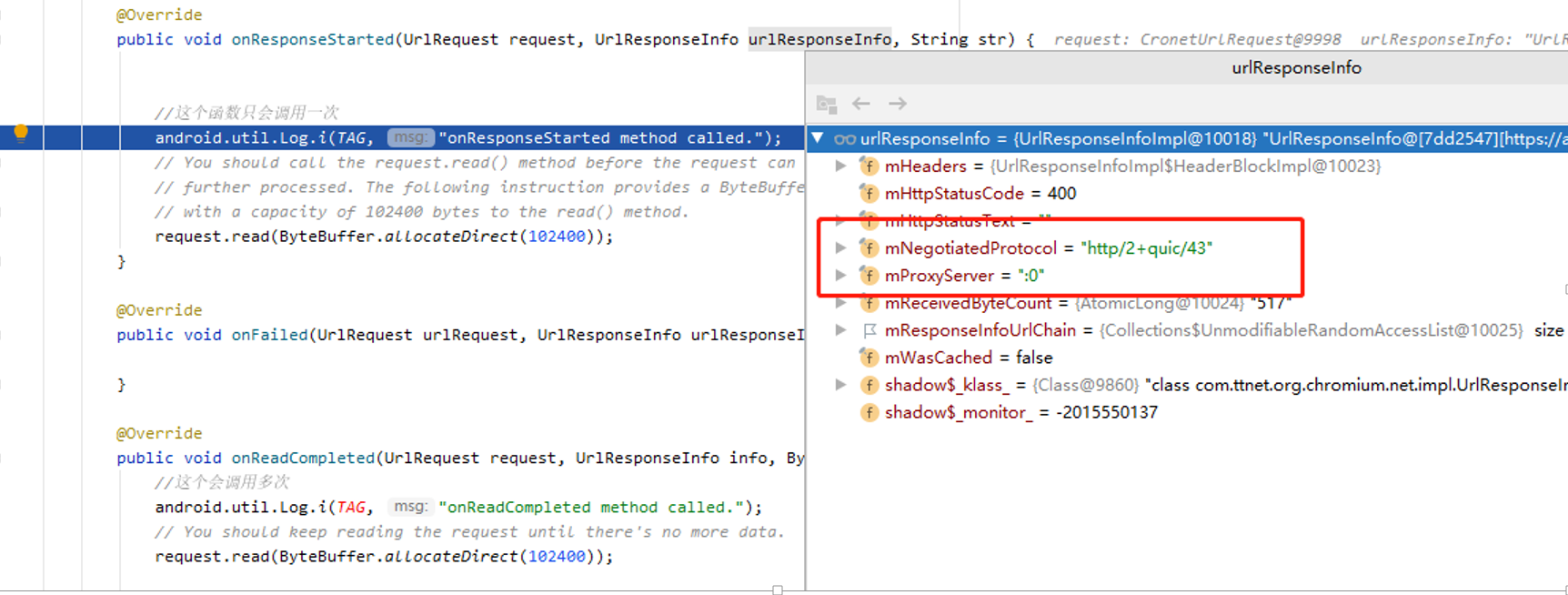This screenshot has width=1568, height=595.
Task: Click the request: CronetUrlRequest@9998 inline debug value
Action: 1198,39
